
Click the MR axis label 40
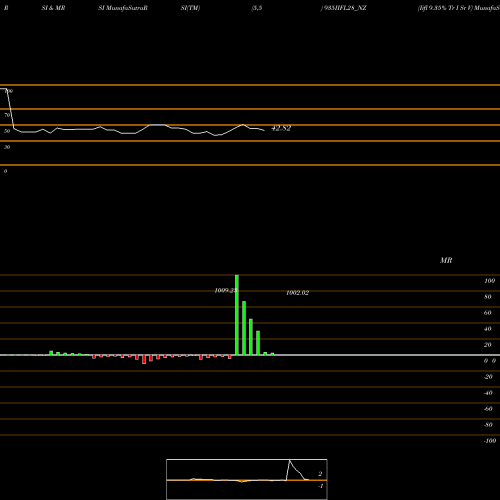click(488, 329)
